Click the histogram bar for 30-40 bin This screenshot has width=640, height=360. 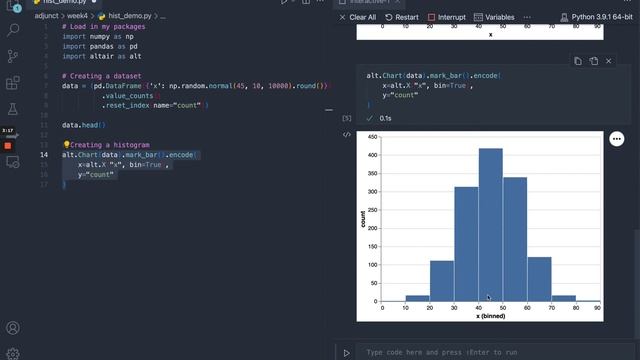(x=466, y=244)
